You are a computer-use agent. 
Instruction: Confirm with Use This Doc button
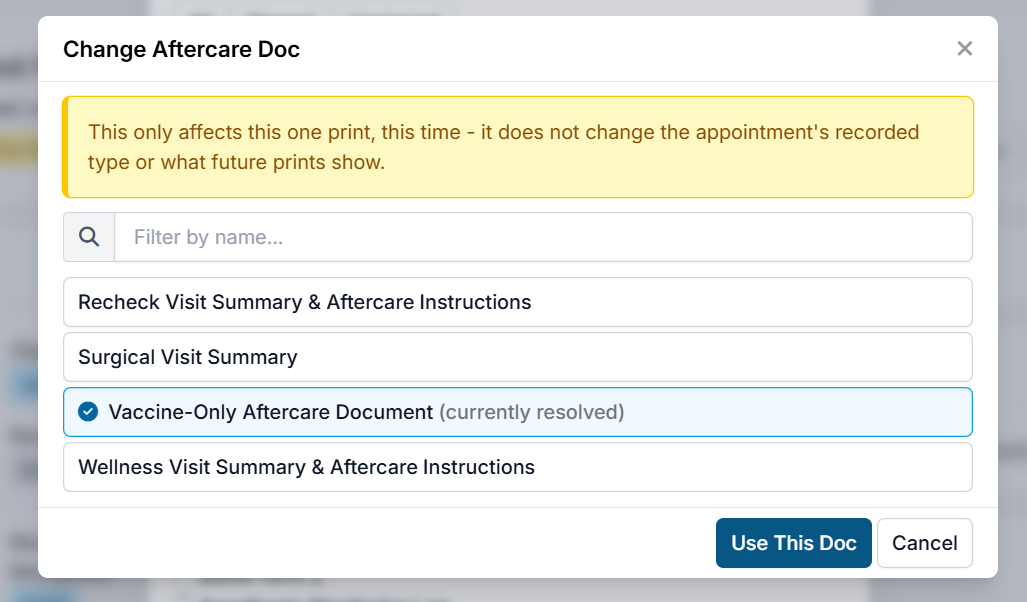tap(793, 543)
